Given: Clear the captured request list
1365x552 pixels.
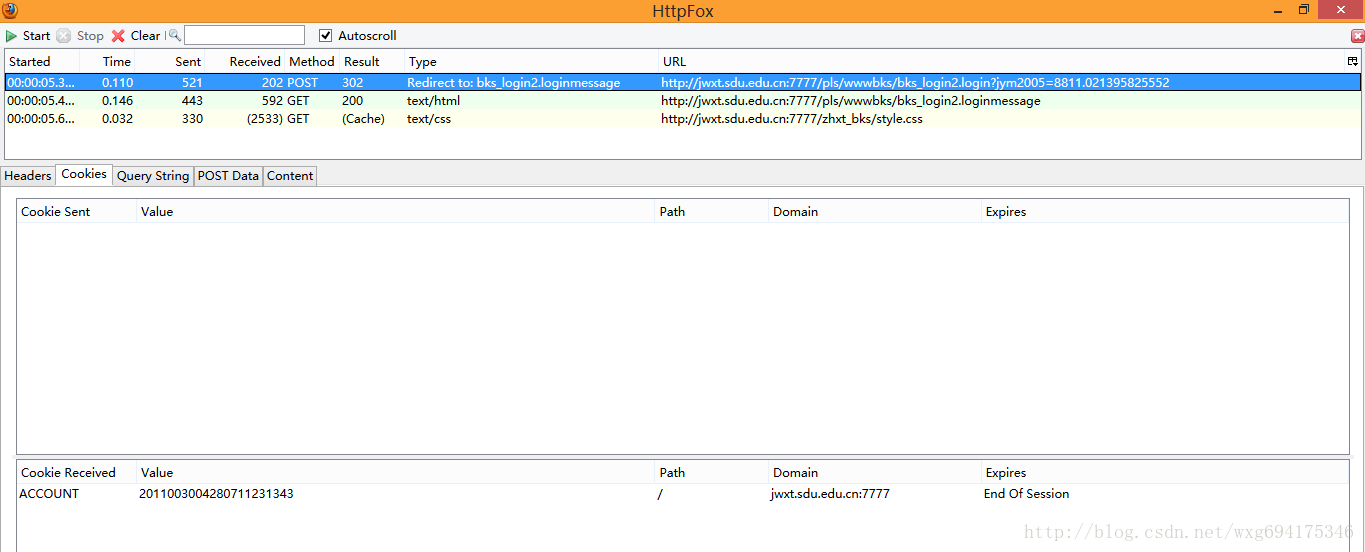Looking at the screenshot, I should (135, 35).
